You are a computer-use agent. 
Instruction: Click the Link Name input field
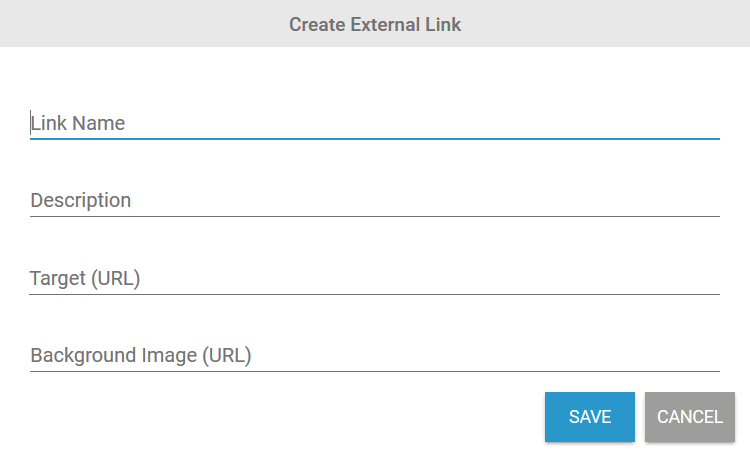click(x=374, y=124)
